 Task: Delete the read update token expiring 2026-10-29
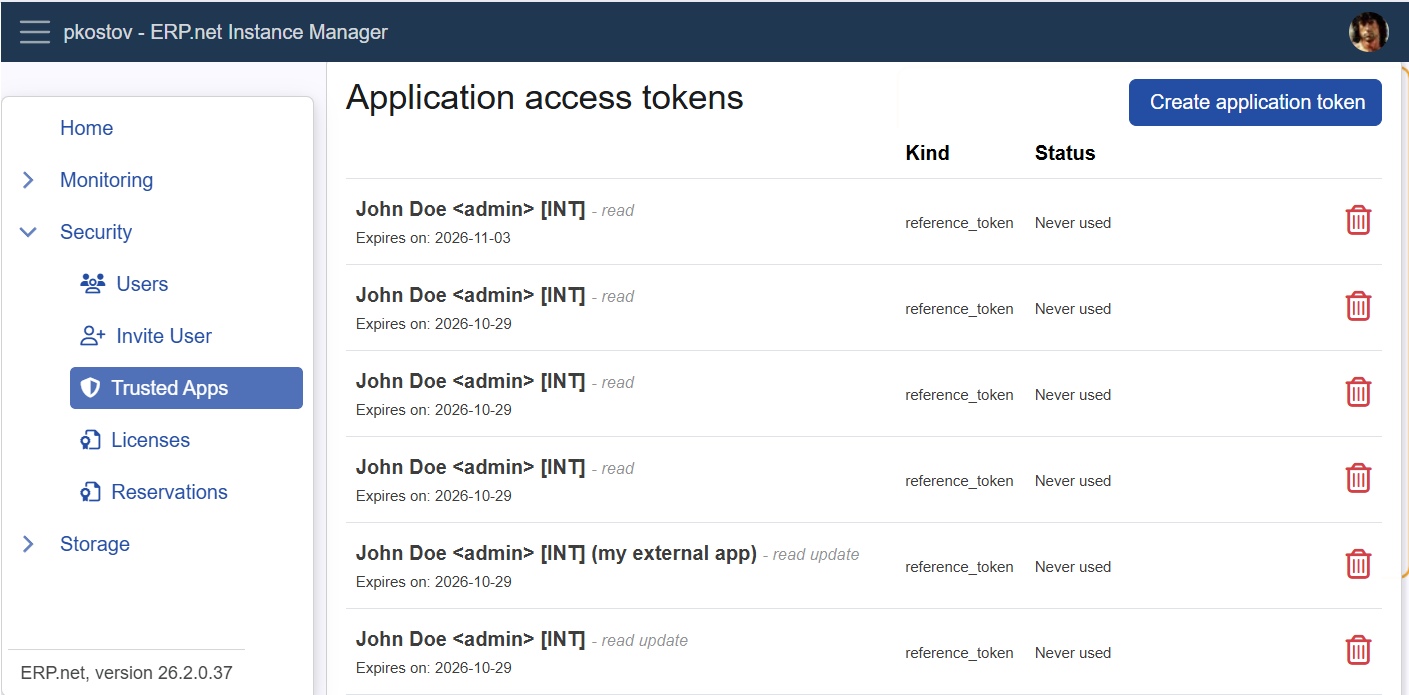[1358, 650]
